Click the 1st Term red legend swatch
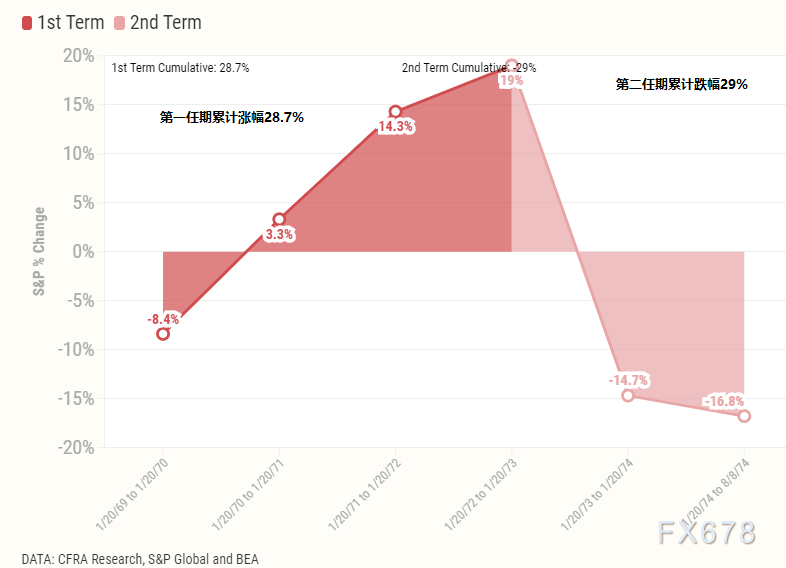This screenshot has height=568, width=786. (x=27, y=23)
